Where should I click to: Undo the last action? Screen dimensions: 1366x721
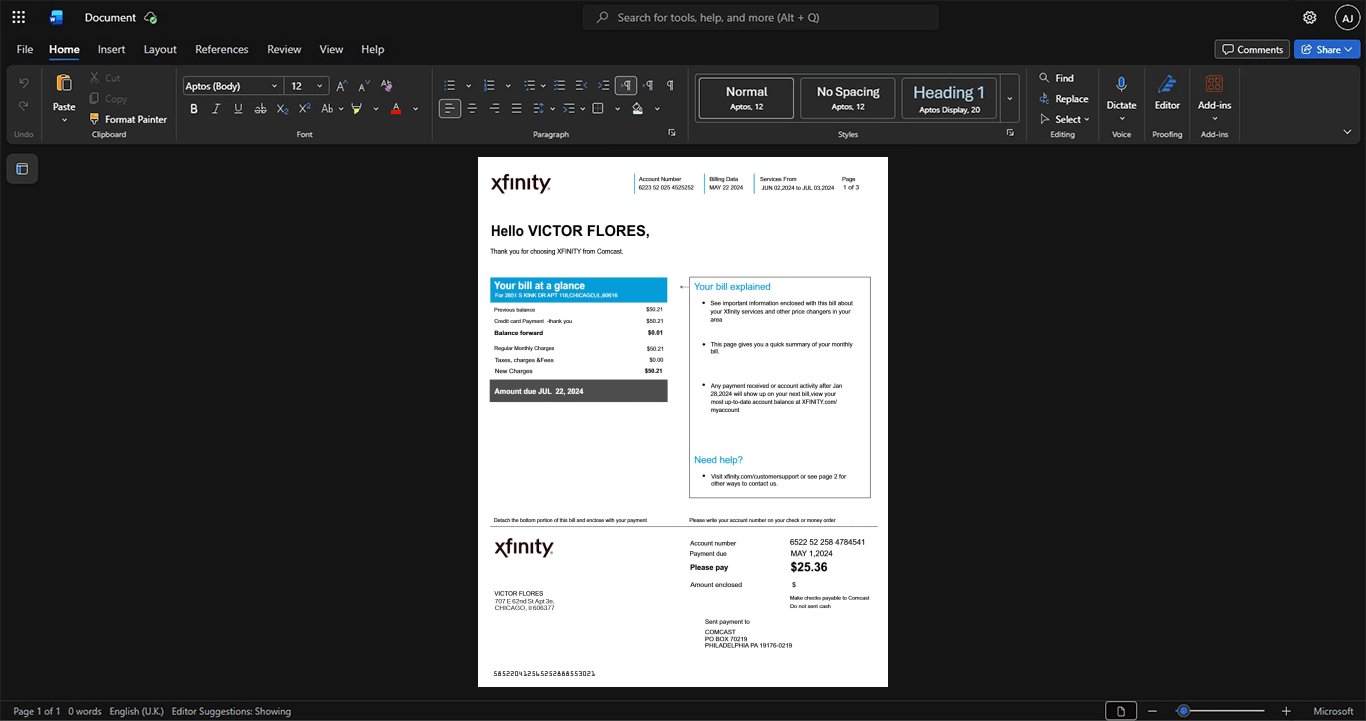(24, 83)
